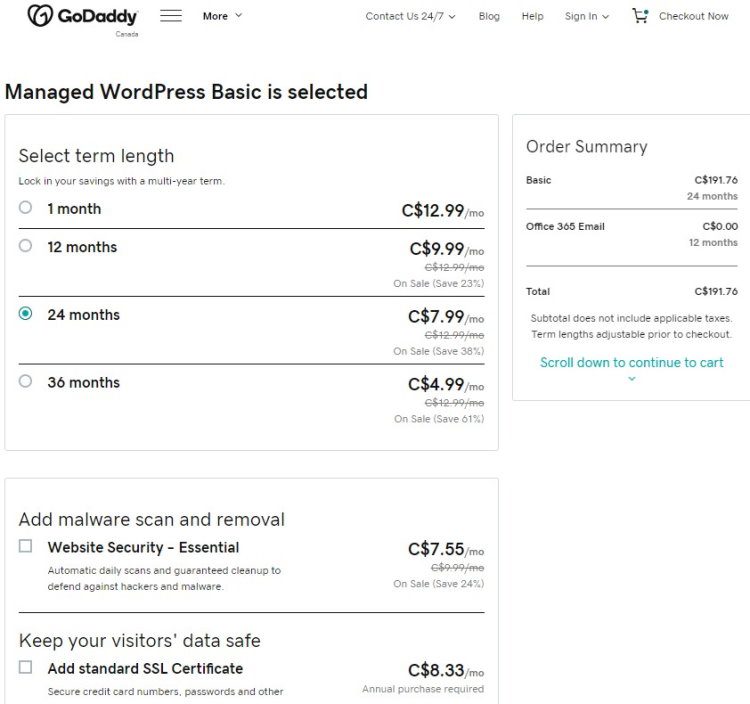750x704 pixels.
Task: Click the Order Summary total amount
Action: click(x=716, y=291)
